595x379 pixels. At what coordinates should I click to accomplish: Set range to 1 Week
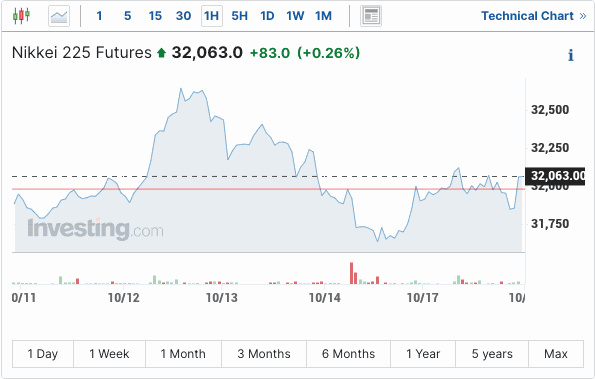[109, 354]
